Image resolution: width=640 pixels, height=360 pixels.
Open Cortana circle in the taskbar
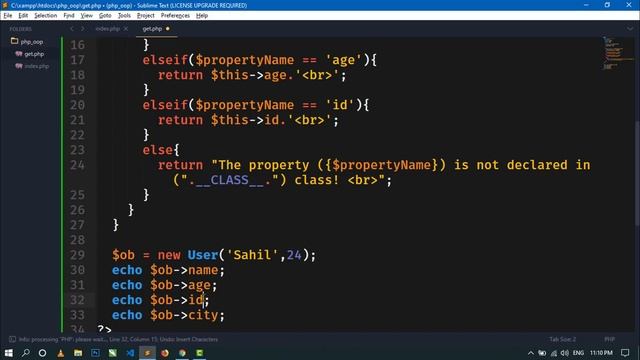tap(42, 353)
